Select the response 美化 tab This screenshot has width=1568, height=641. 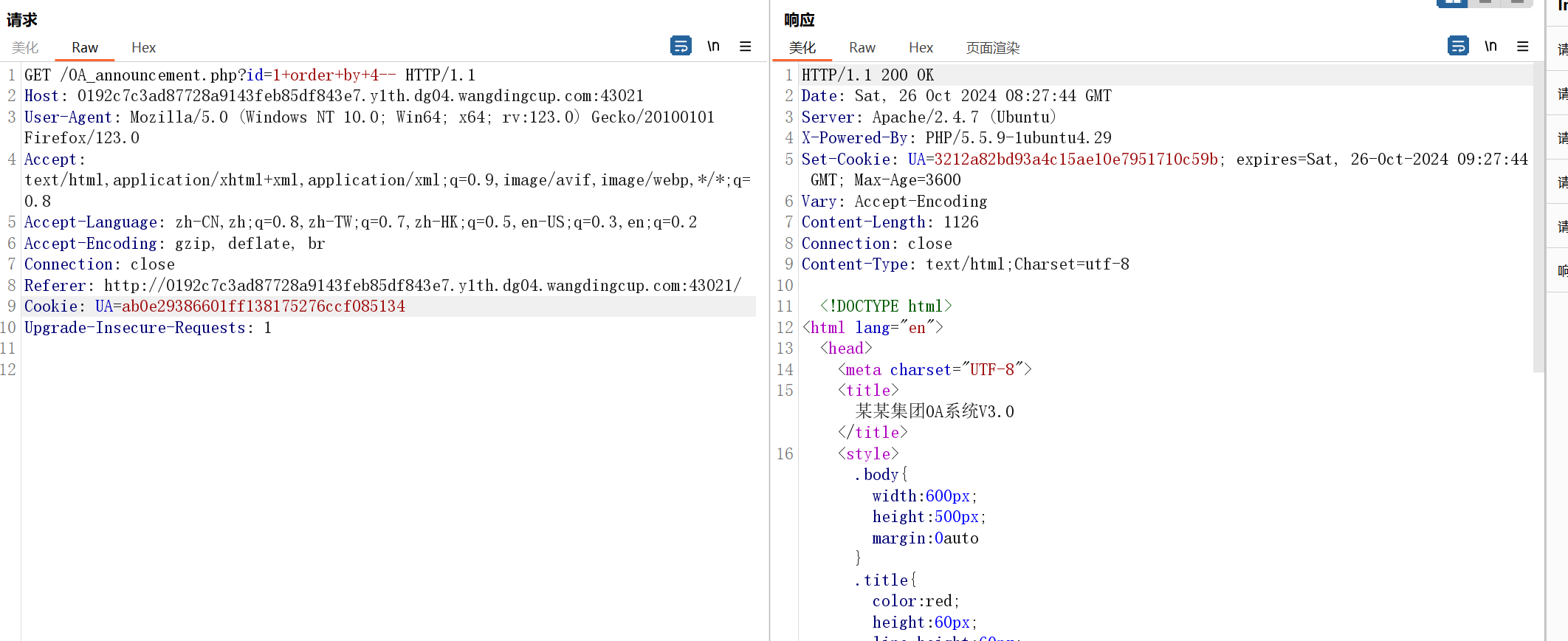click(x=802, y=48)
